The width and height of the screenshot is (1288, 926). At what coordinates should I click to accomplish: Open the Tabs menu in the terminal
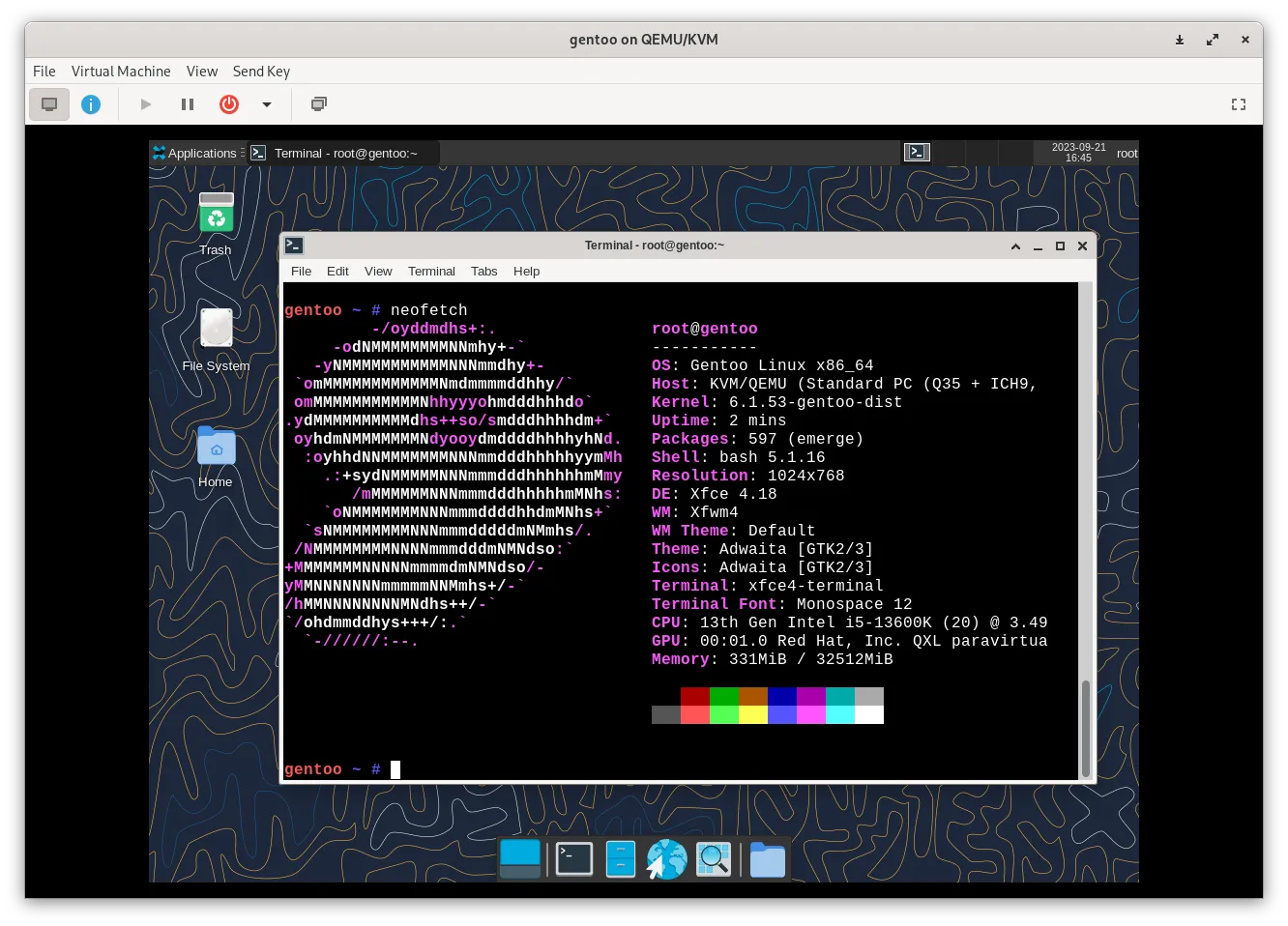483,271
